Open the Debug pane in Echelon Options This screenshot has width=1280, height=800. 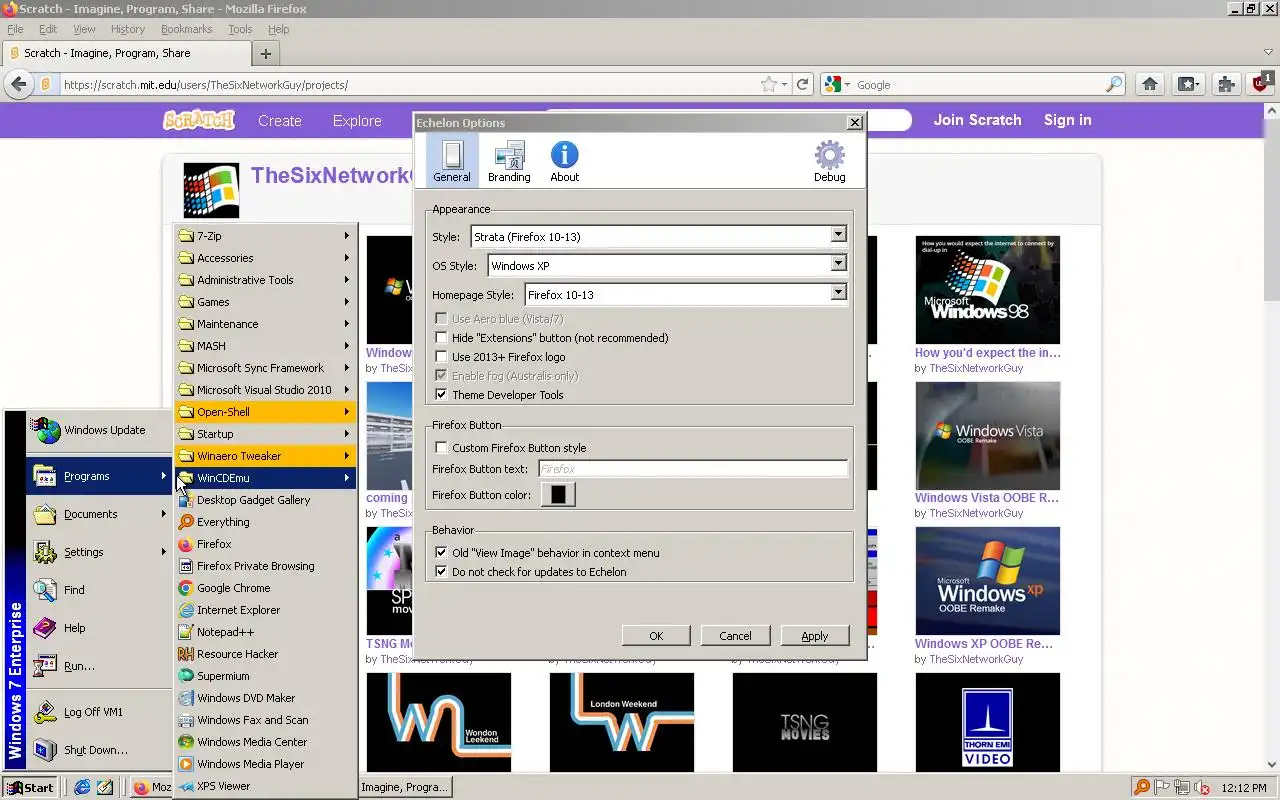[829, 161]
